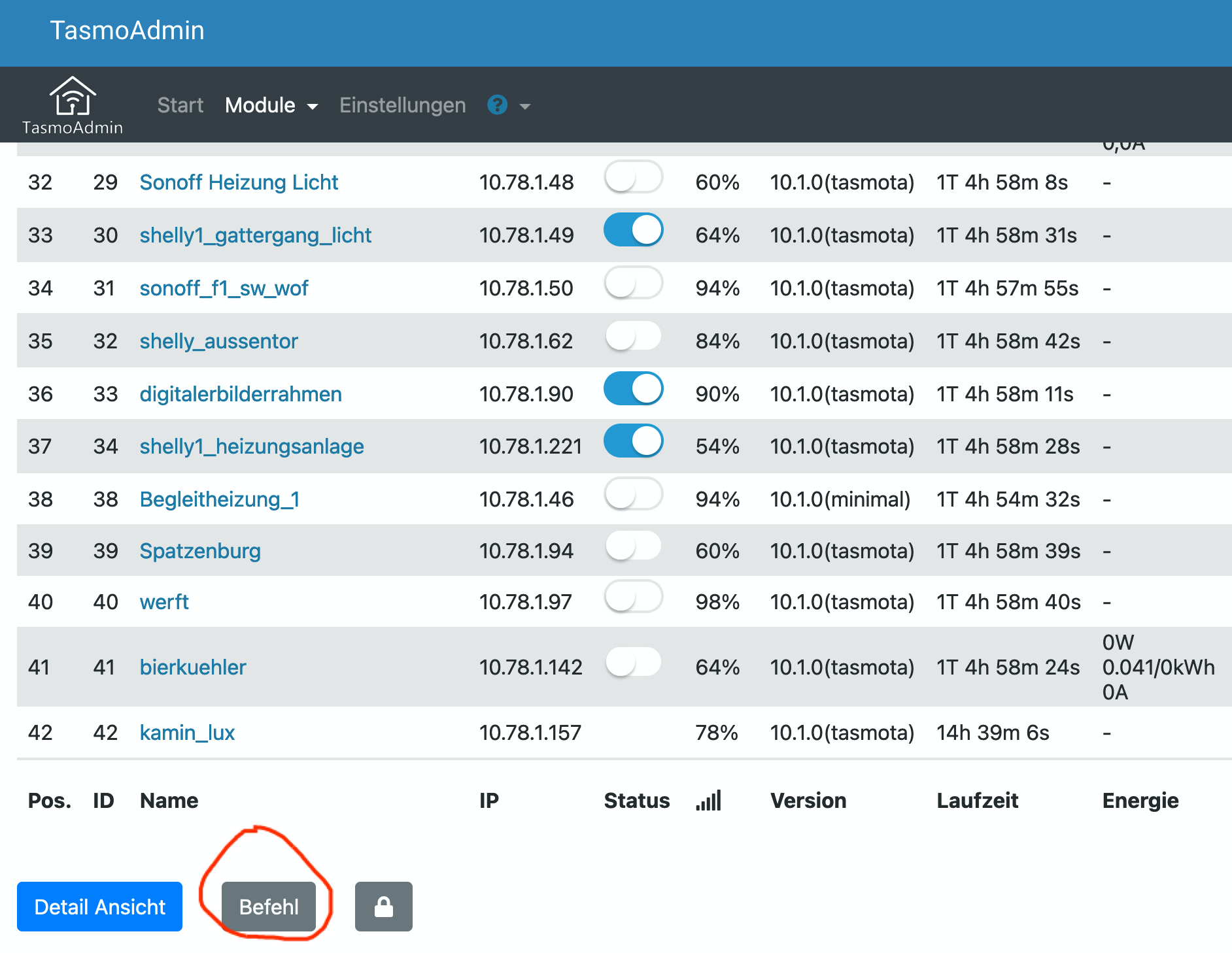Open the kamin_lux device link

click(187, 732)
